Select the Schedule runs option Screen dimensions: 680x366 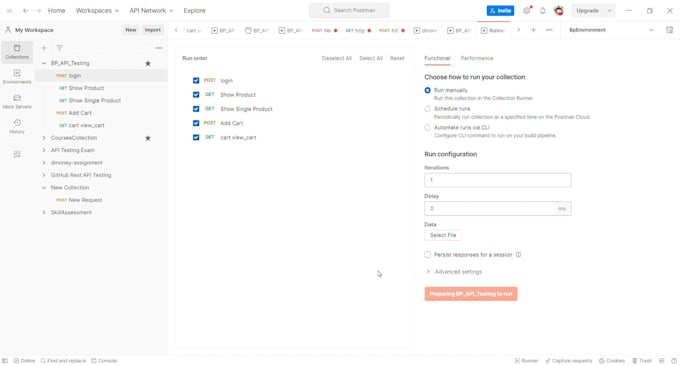(x=428, y=109)
